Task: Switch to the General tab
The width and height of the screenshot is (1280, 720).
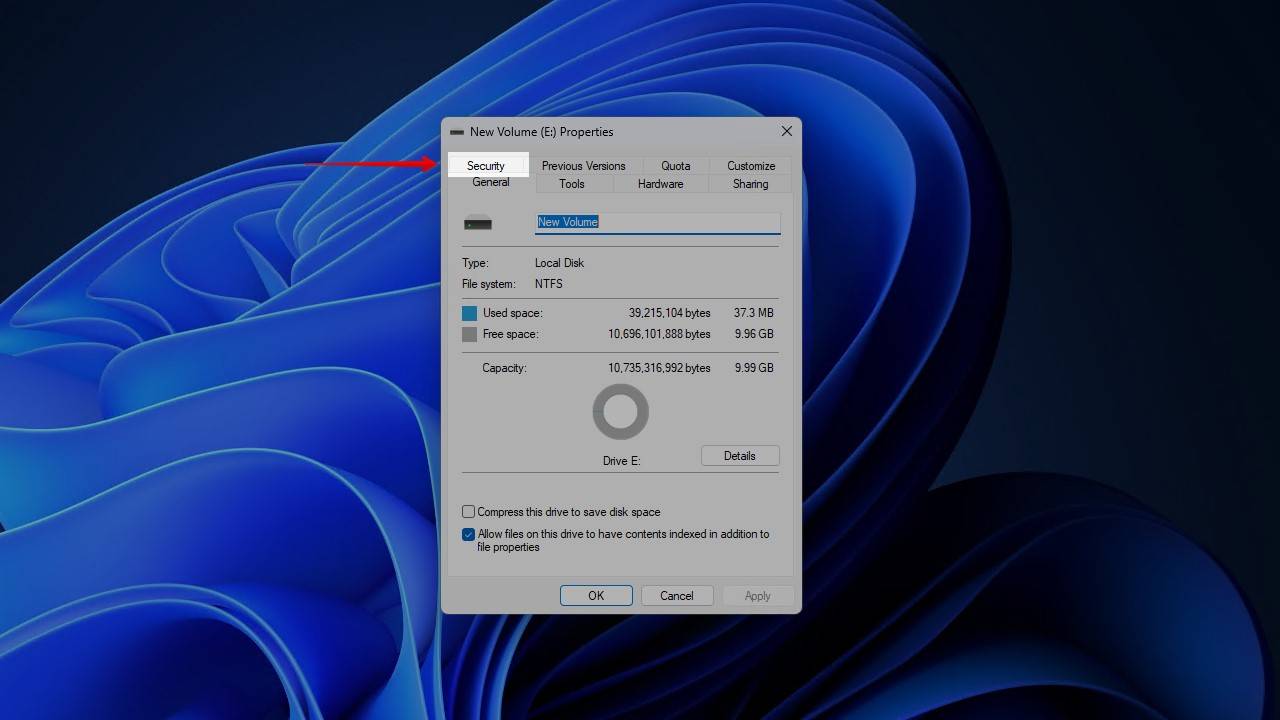Action: point(491,183)
